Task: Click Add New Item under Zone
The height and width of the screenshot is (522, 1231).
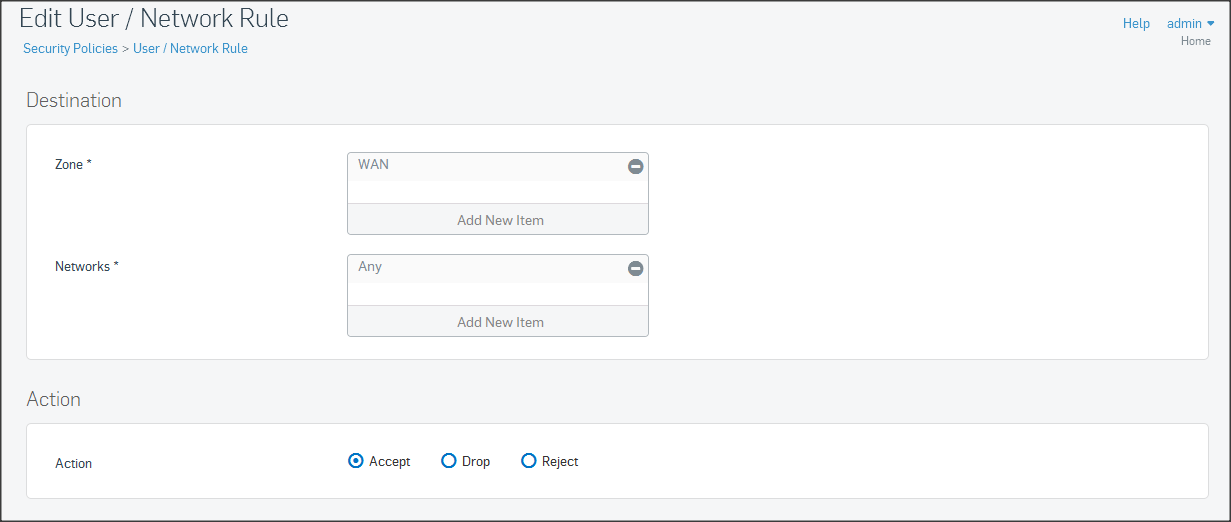Action: pos(499,220)
